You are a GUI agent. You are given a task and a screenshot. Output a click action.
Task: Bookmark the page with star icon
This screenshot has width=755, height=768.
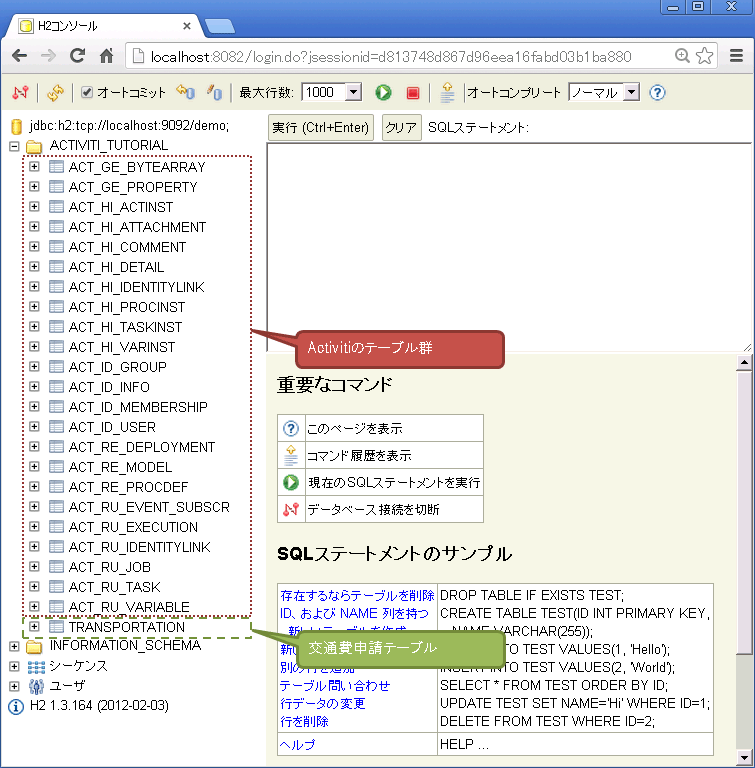(705, 55)
